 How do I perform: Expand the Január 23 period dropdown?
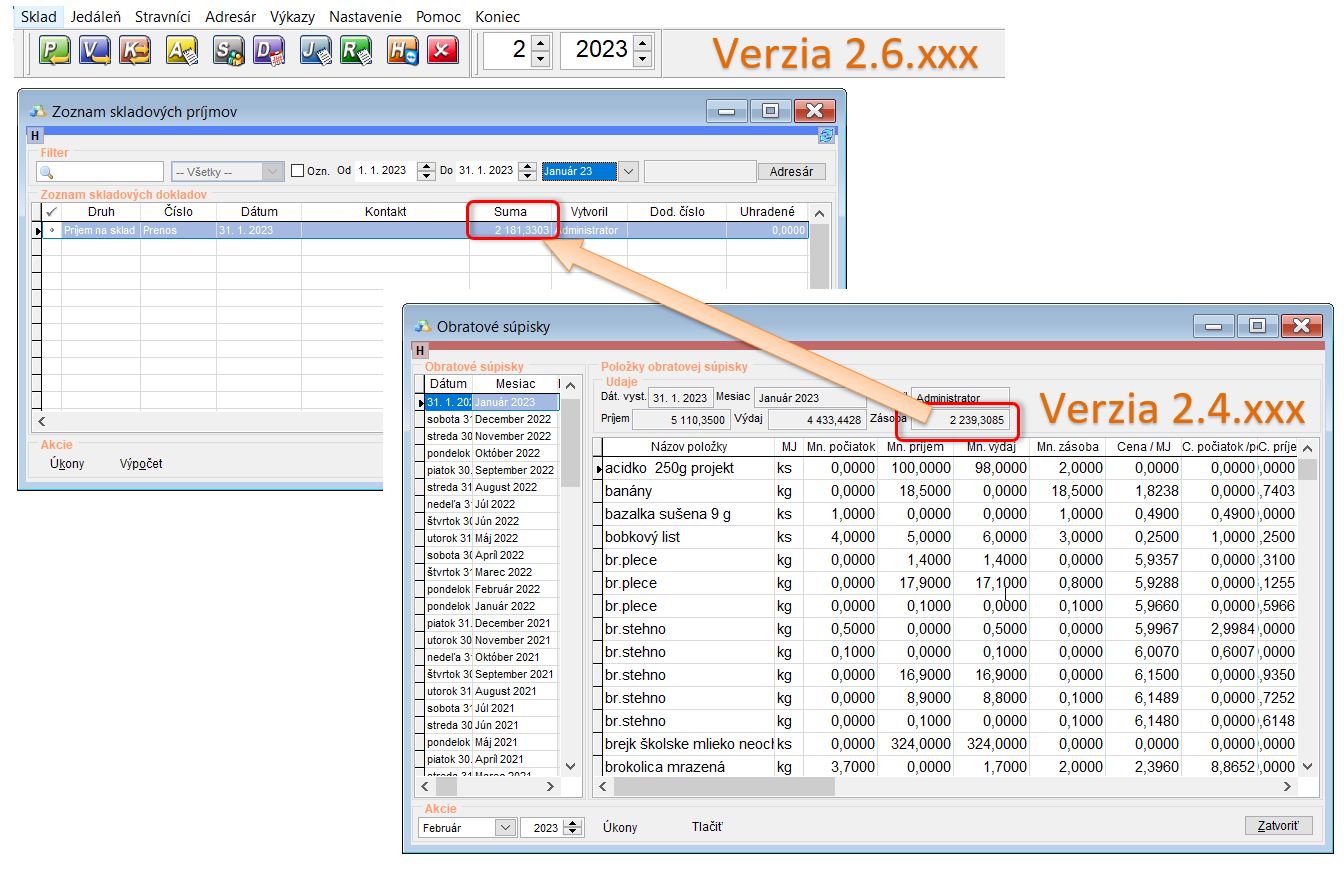point(628,171)
